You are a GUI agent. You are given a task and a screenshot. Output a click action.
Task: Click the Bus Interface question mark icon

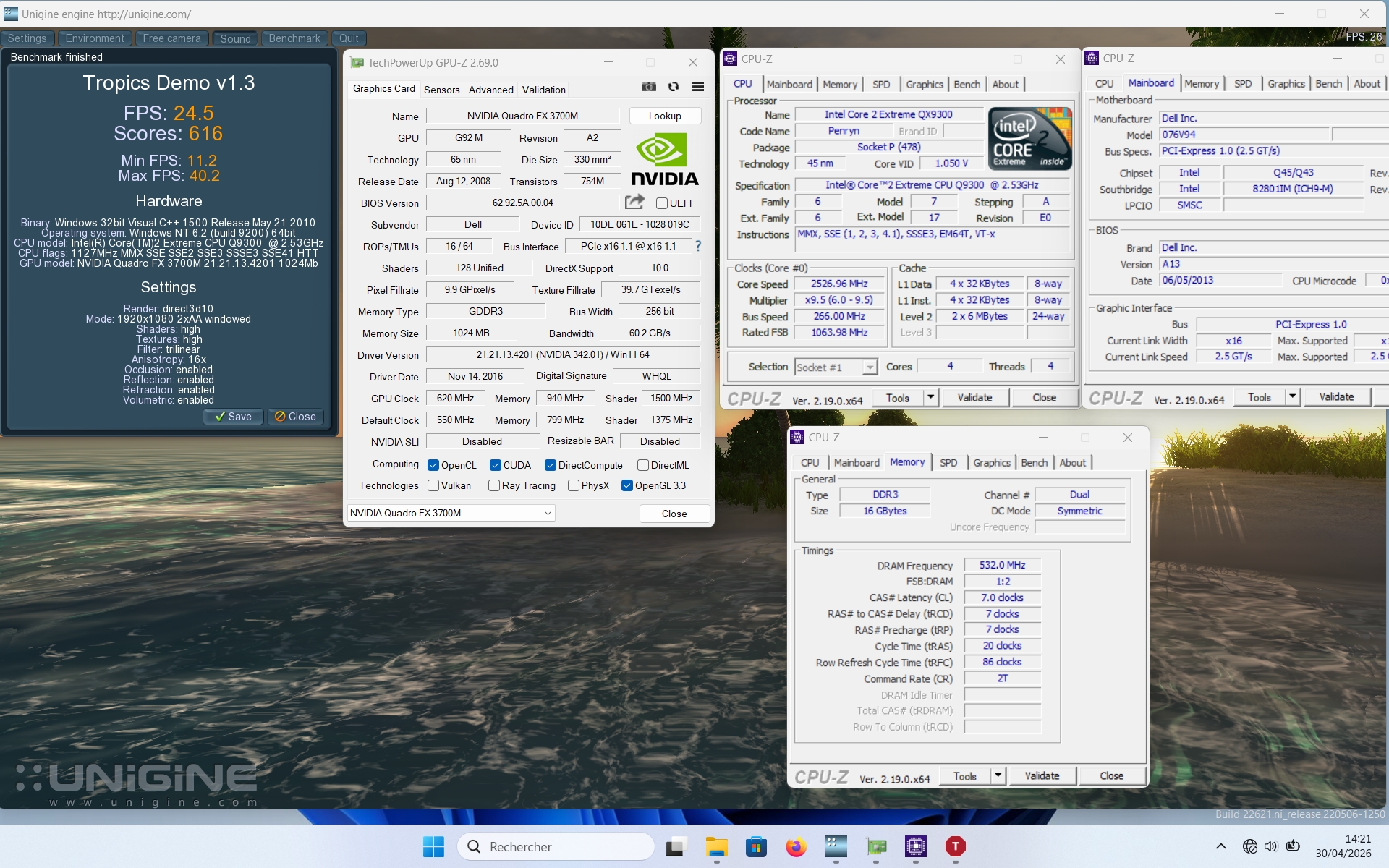coord(698,246)
